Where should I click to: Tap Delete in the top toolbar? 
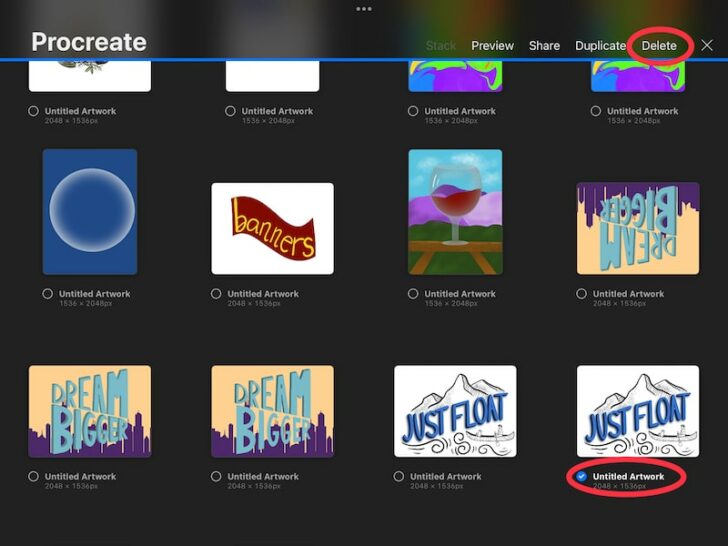point(659,46)
